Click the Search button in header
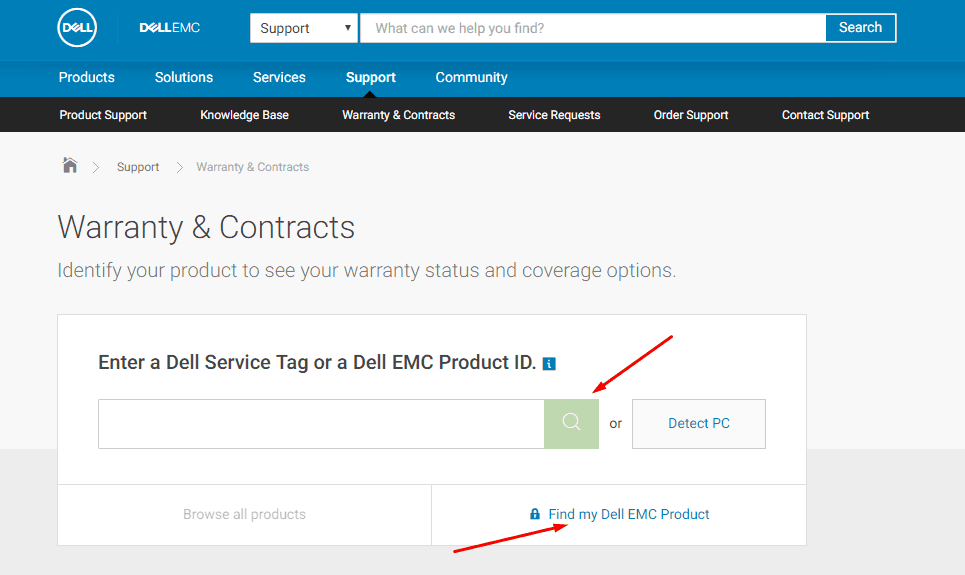Screen dimensions: 965x575 [860, 28]
